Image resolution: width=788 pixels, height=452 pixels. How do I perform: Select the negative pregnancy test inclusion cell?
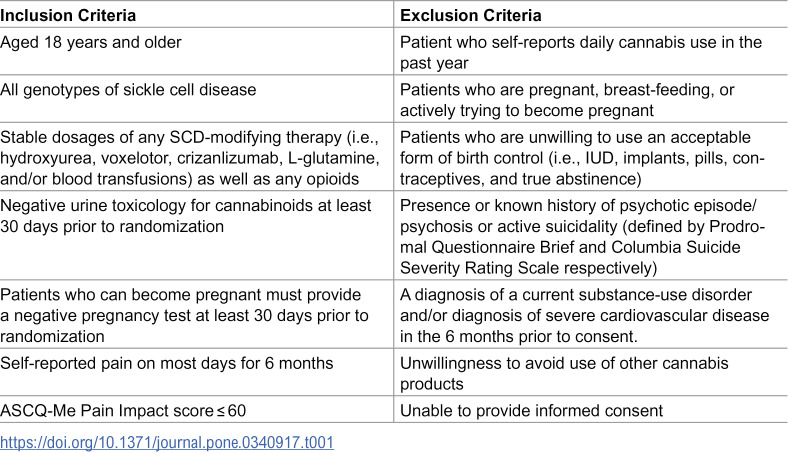[x=196, y=314]
